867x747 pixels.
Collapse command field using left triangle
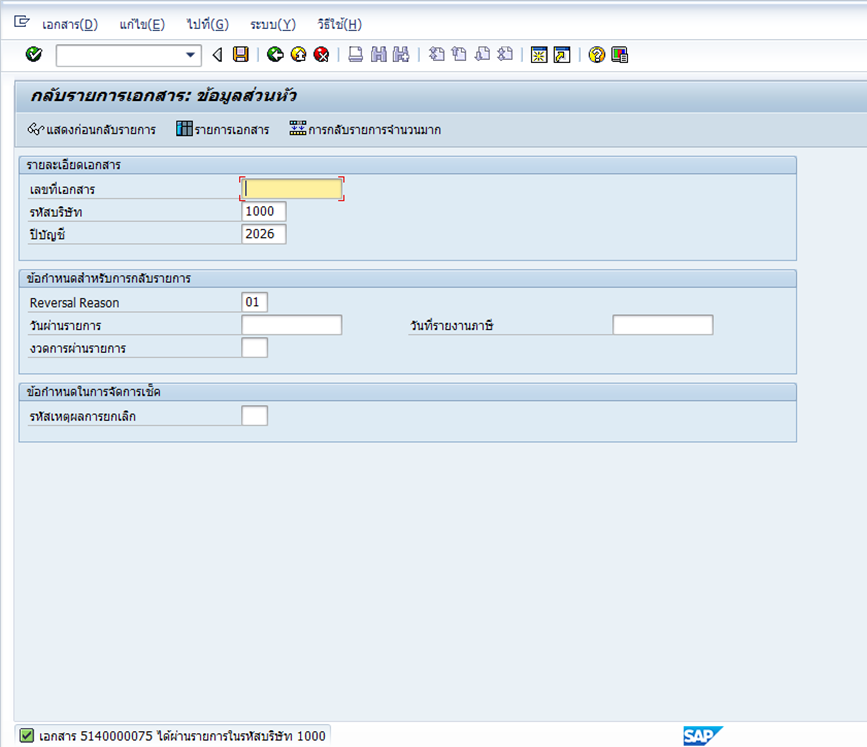coord(217,55)
